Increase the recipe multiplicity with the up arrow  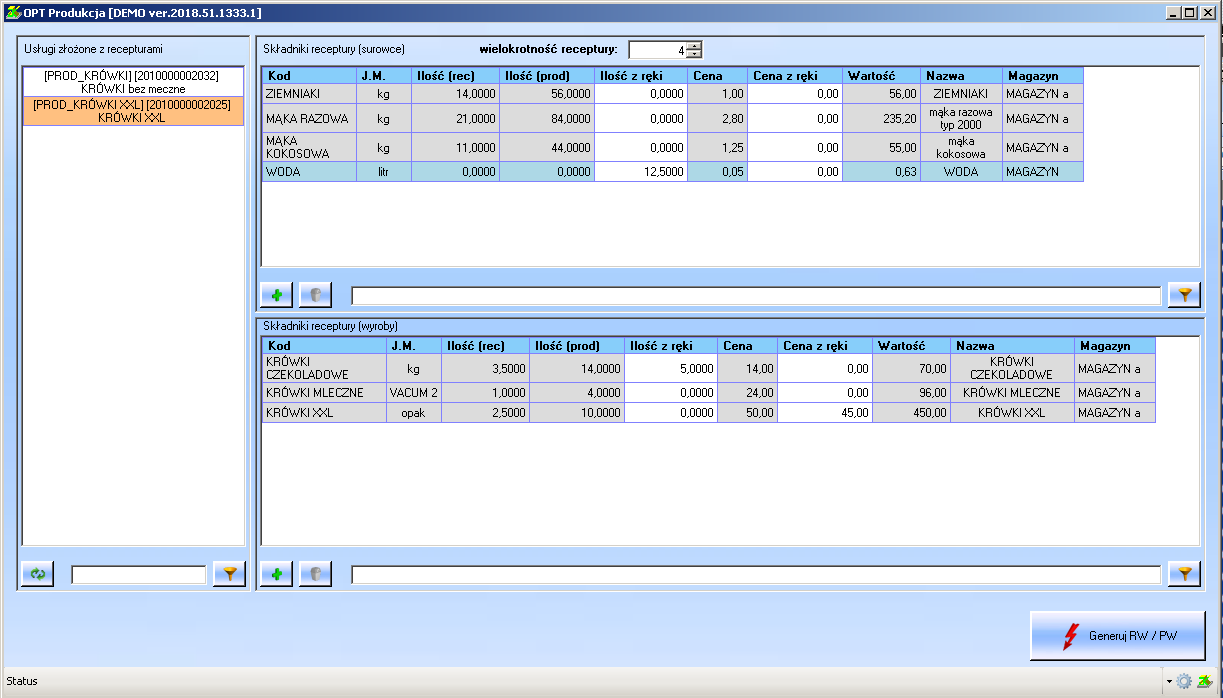coord(694,45)
